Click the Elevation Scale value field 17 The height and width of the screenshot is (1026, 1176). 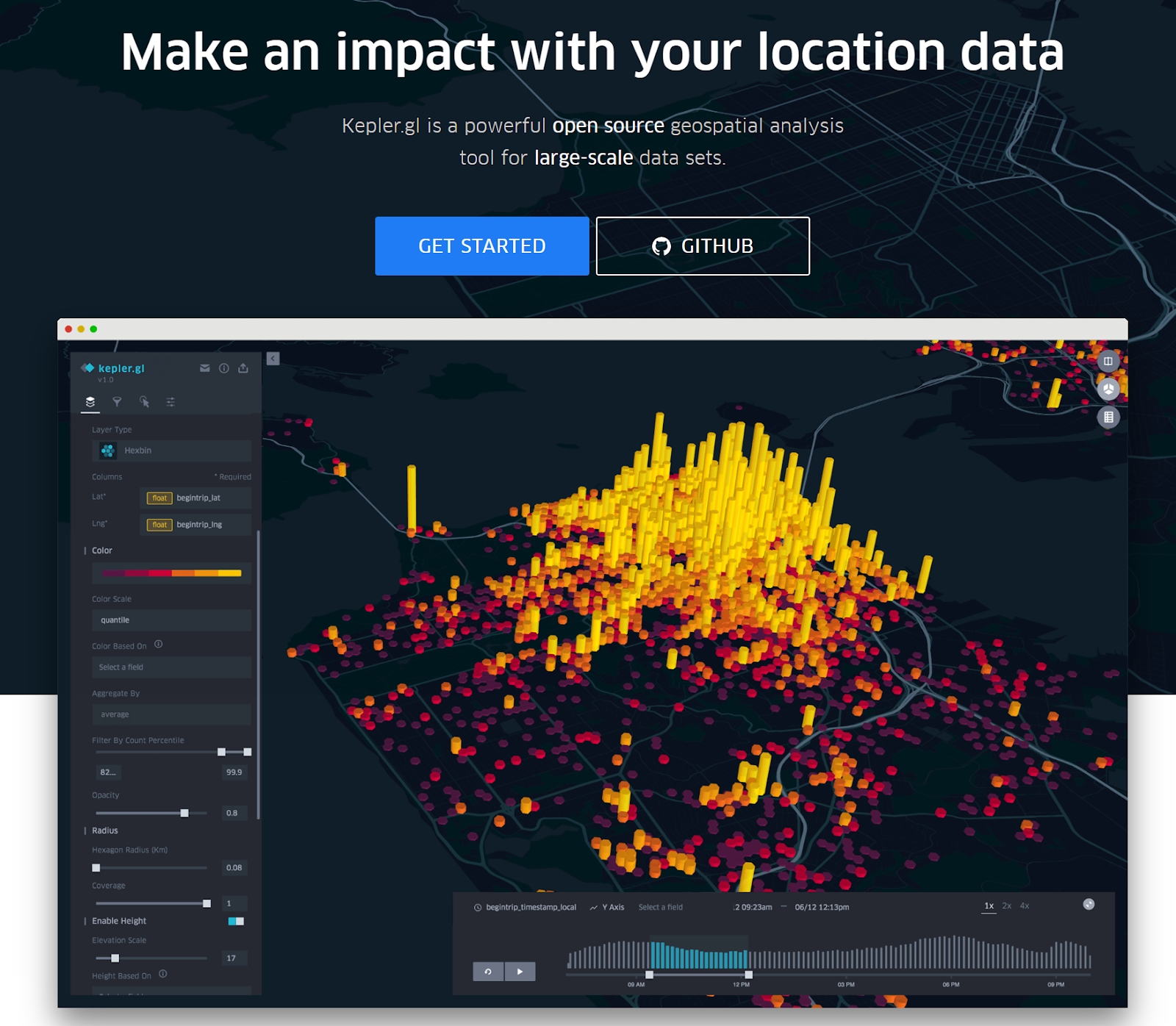pyautogui.click(x=234, y=958)
